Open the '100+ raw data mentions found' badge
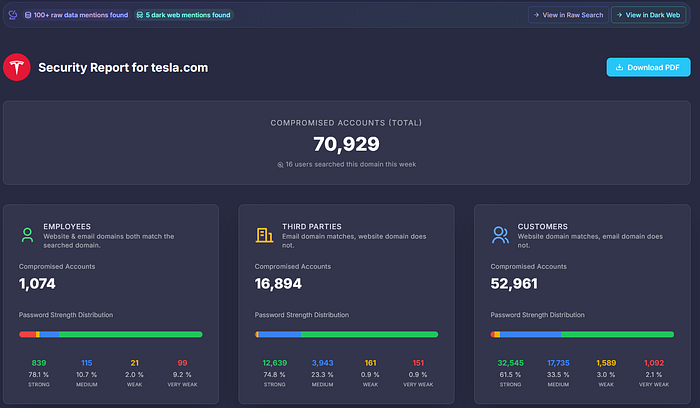 pyautogui.click(x=76, y=15)
